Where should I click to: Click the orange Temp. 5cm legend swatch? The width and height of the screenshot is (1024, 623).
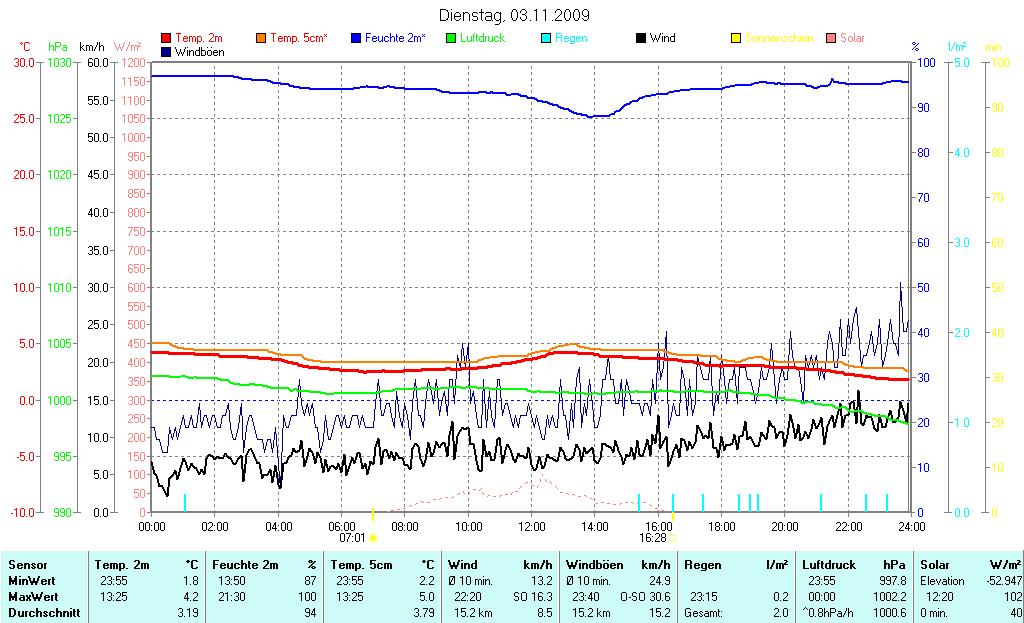coord(262,39)
